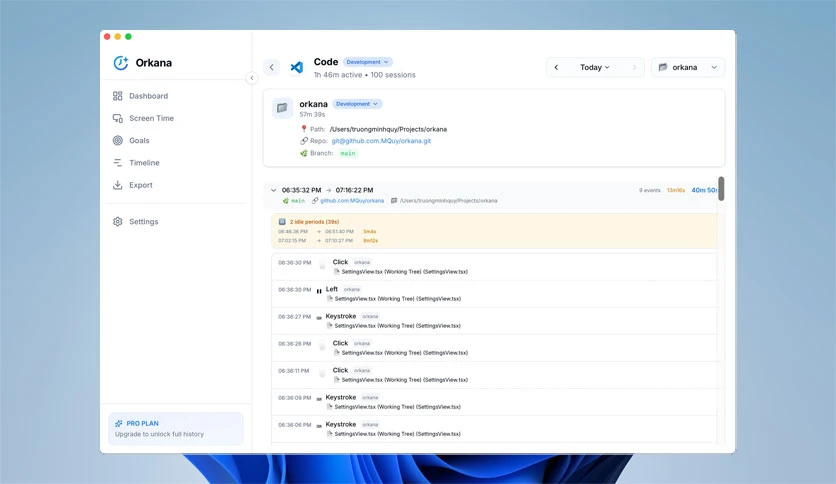836x484 pixels.
Task: Click the pause icon in the Left event row
Action: [x=319, y=291]
